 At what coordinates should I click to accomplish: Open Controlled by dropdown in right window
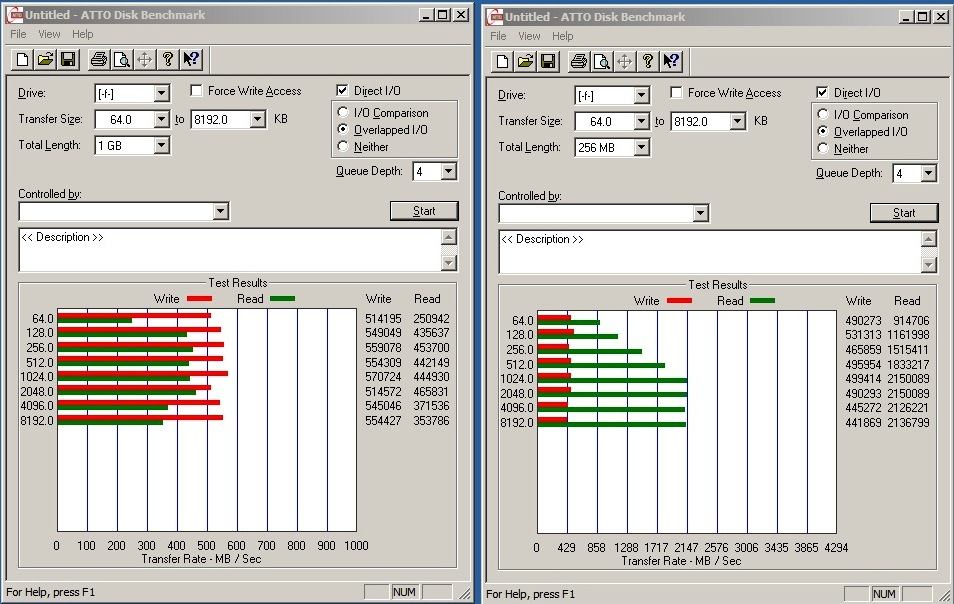click(701, 213)
